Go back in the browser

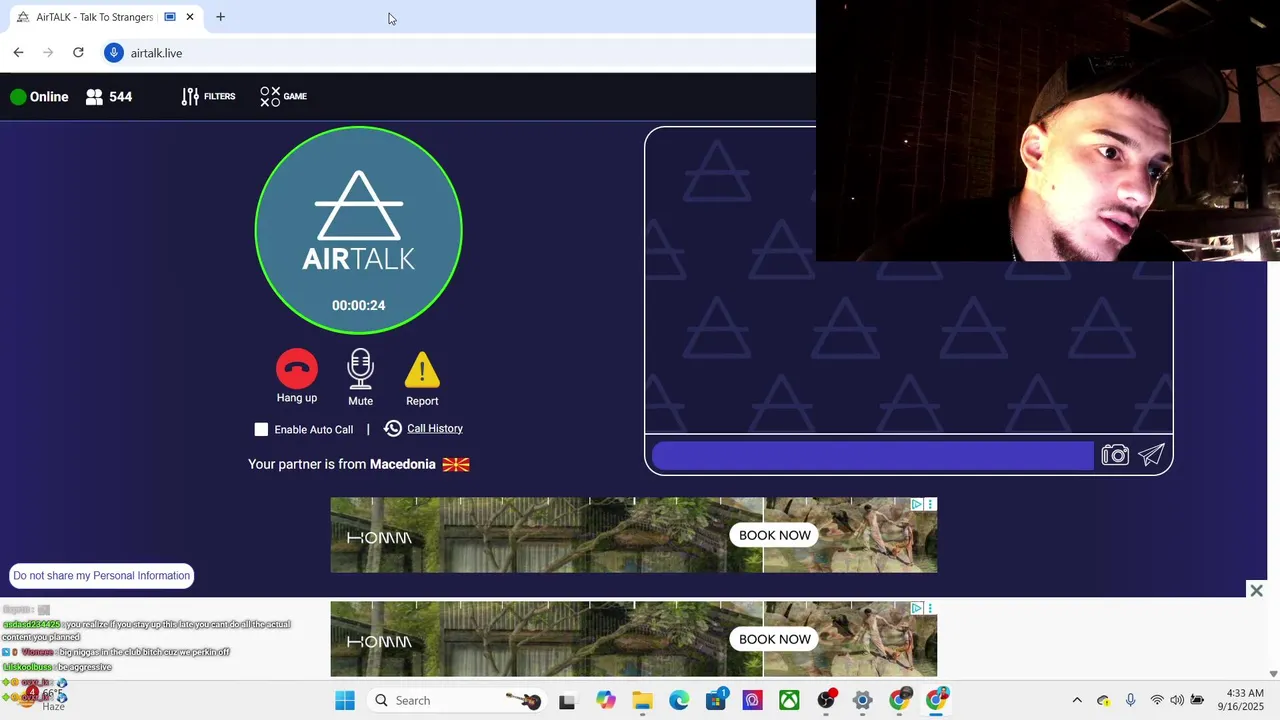(x=18, y=52)
